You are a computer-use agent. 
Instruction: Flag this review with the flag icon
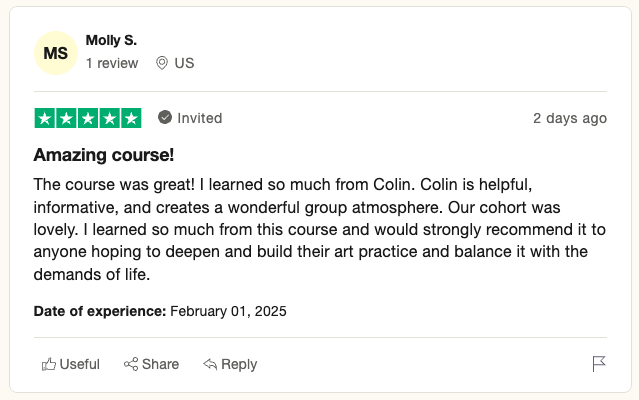tap(599, 364)
